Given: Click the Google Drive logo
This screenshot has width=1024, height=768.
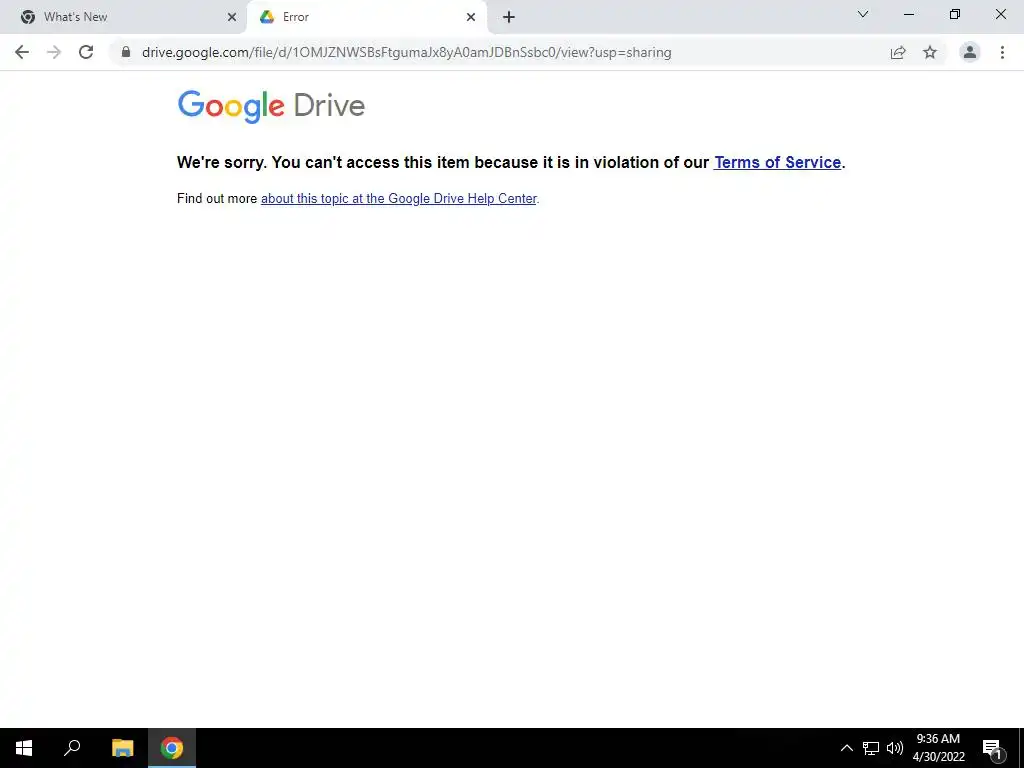Looking at the screenshot, I should (271, 106).
